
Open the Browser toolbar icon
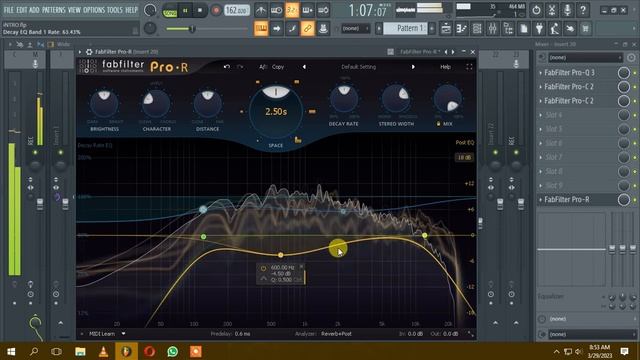point(508,29)
